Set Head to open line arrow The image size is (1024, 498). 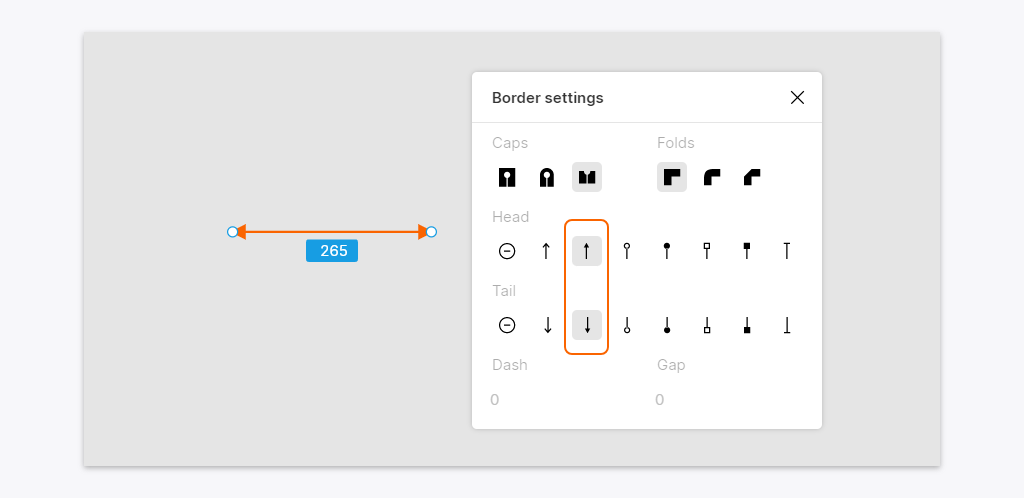547,251
